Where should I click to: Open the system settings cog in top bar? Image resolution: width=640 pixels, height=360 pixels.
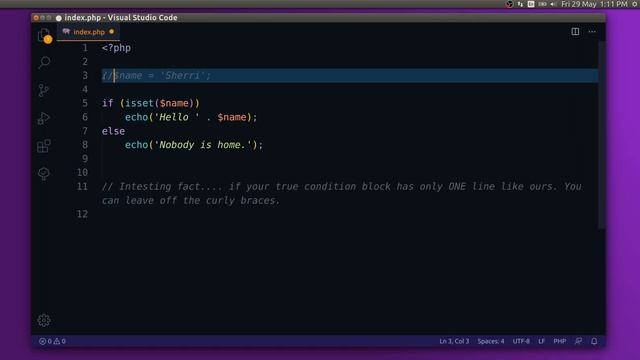coord(636,4)
